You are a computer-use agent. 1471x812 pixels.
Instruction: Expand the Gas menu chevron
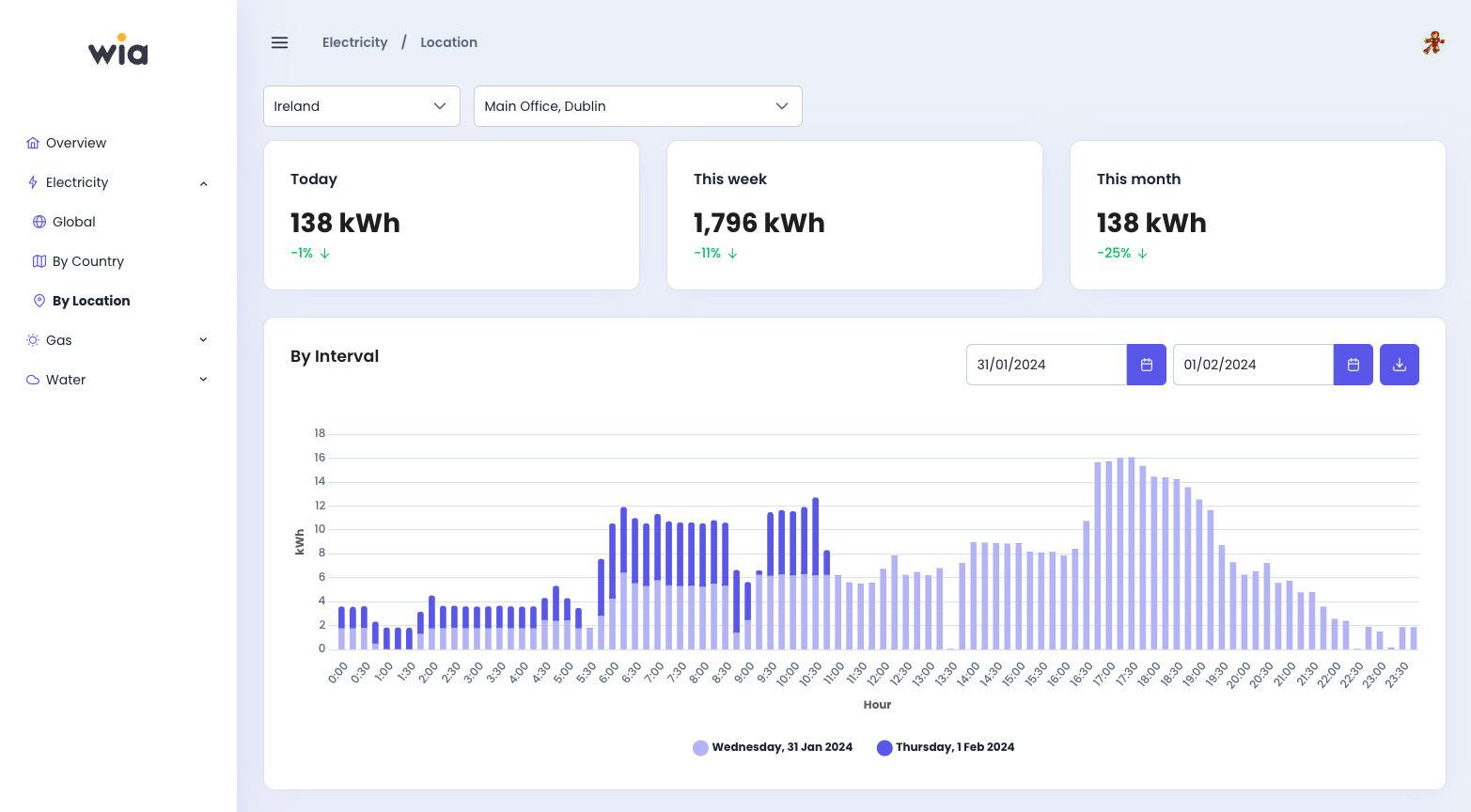pyautogui.click(x=203, y=340)
